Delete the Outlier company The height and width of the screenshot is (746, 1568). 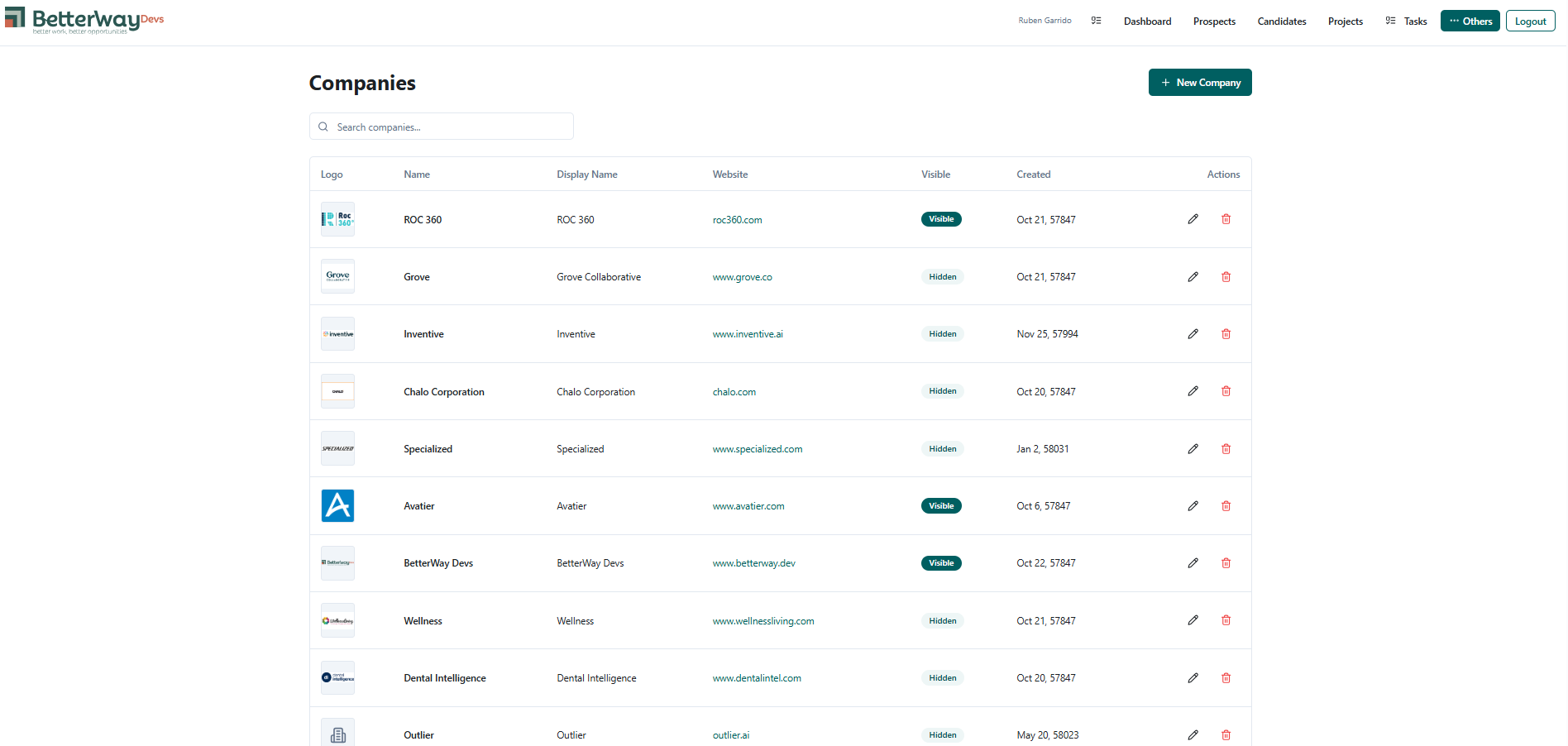(x=1226, y=734)
